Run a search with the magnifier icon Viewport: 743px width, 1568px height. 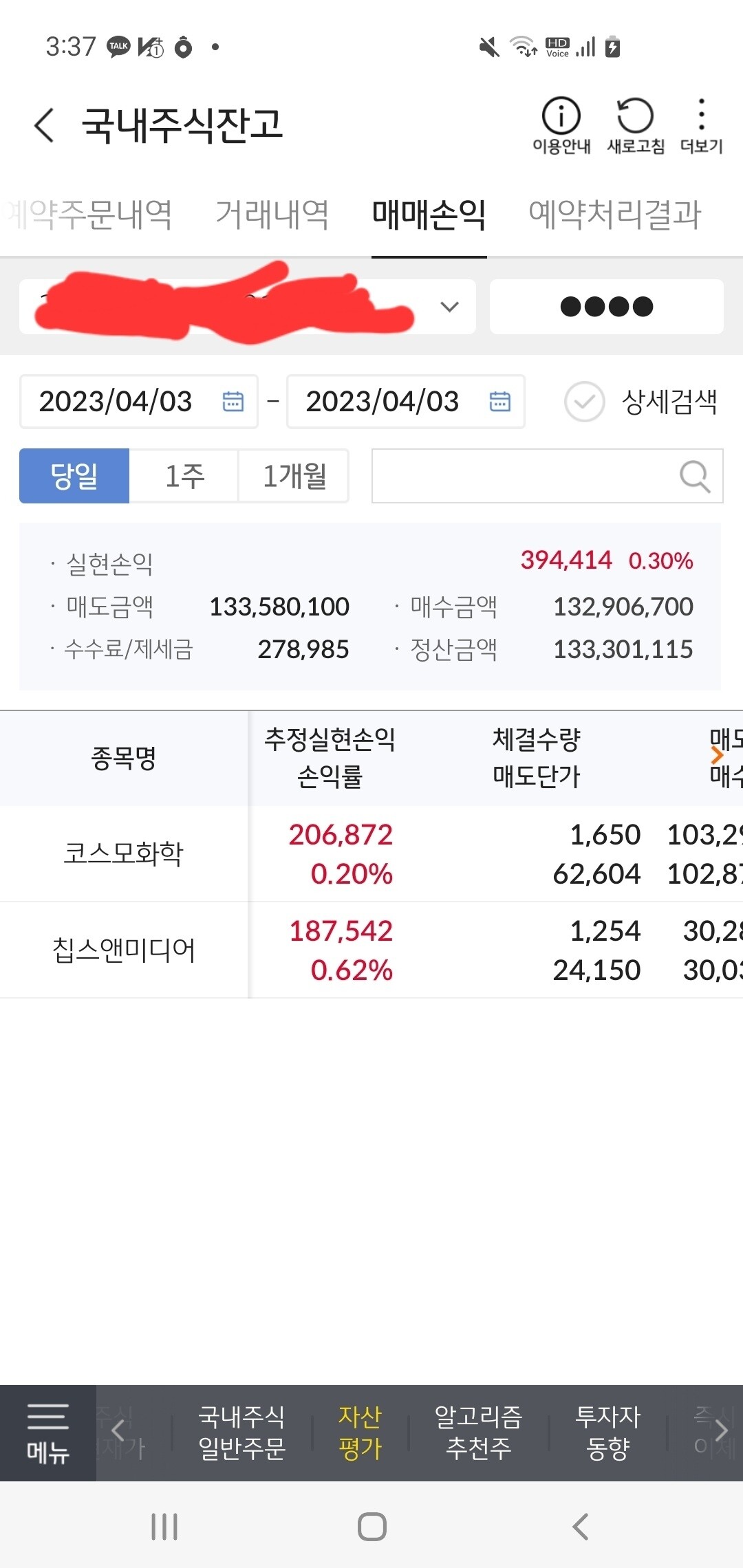pyautogui.click(x=696, y=476)
